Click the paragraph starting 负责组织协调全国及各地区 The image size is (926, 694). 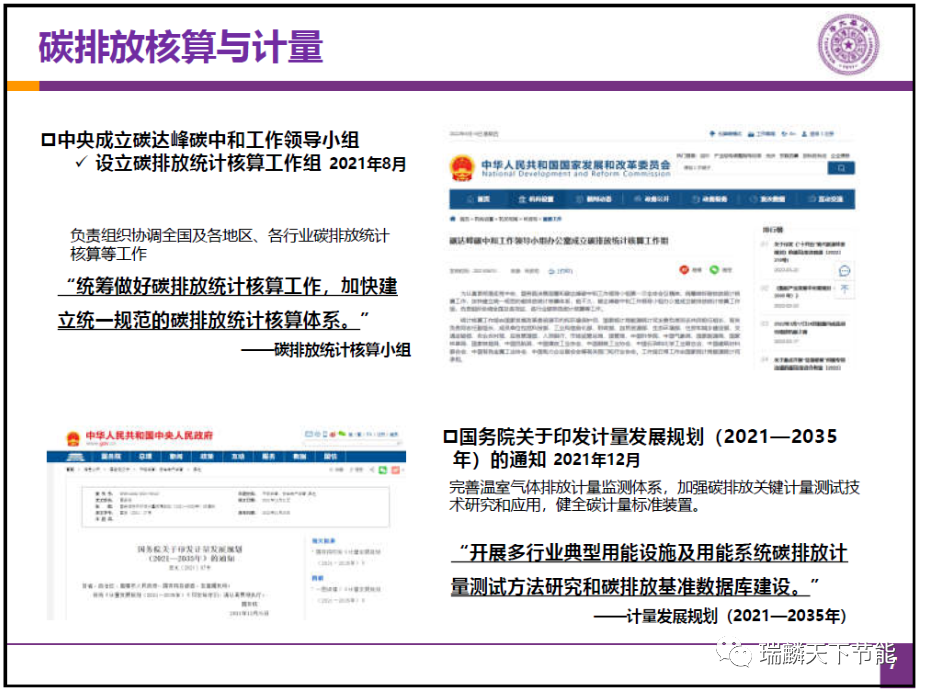tap(230, 245)
